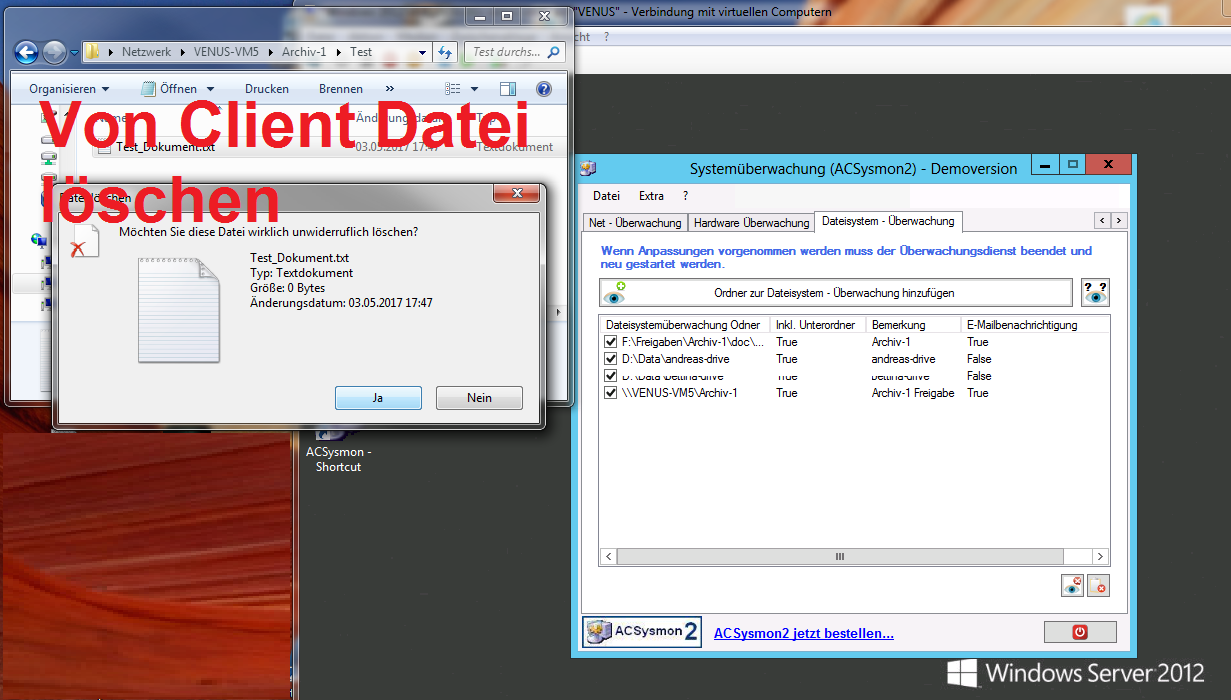Viewport: 1231px width, 700px height.
Task: Click the ACSysmon2 jetzt bestellen link
Action: pos(804,633)
